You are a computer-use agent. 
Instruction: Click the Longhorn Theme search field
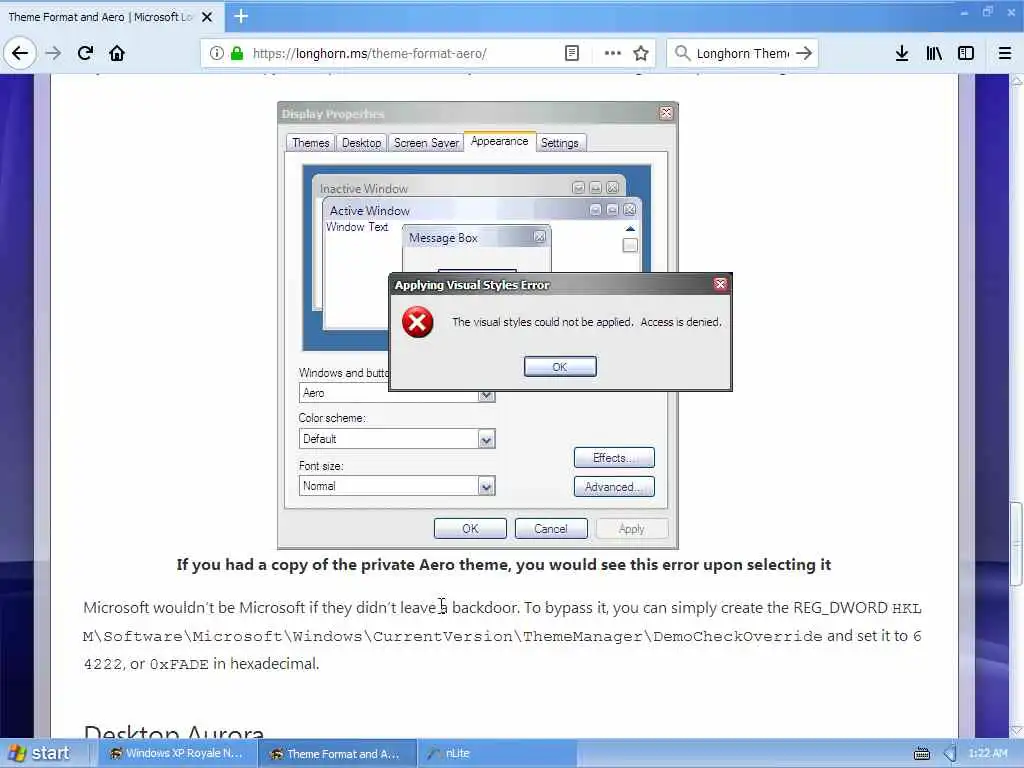click(x=743, y=54)
